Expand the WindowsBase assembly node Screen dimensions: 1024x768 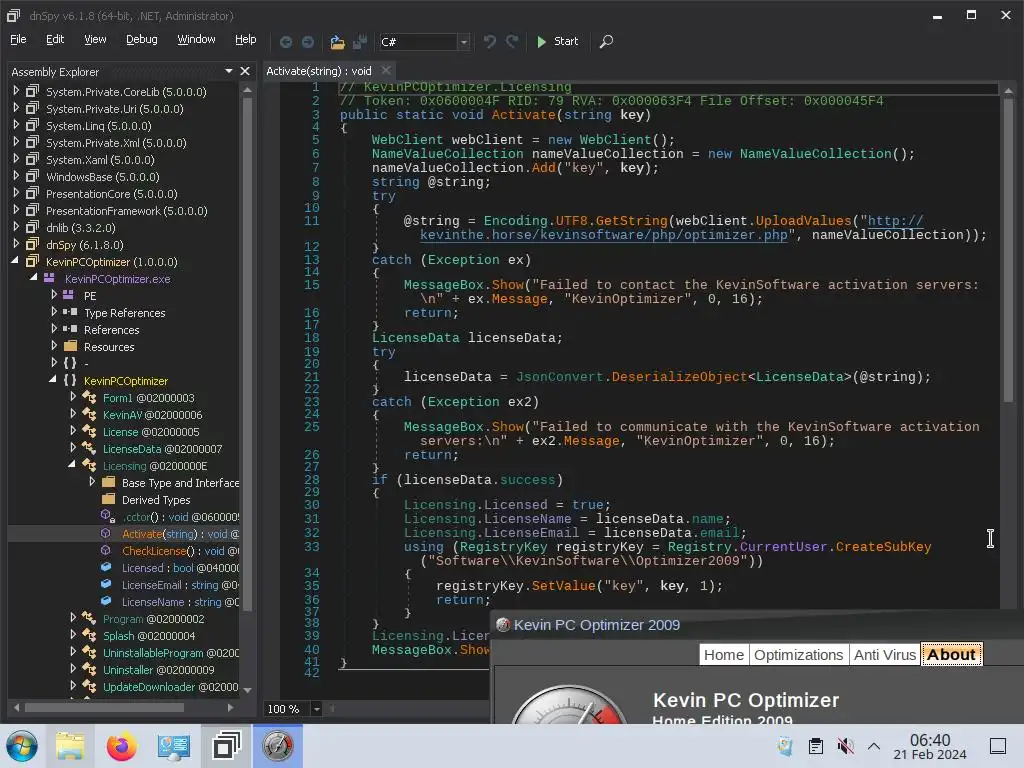click(x=16, y=176)
